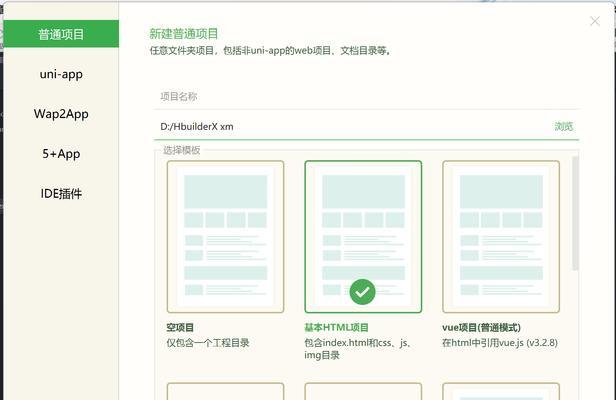Image resolution: width=616 pixels, height=400 pixels.
Task: Click the 浏览 browse link
Action: tap(564, 127)
